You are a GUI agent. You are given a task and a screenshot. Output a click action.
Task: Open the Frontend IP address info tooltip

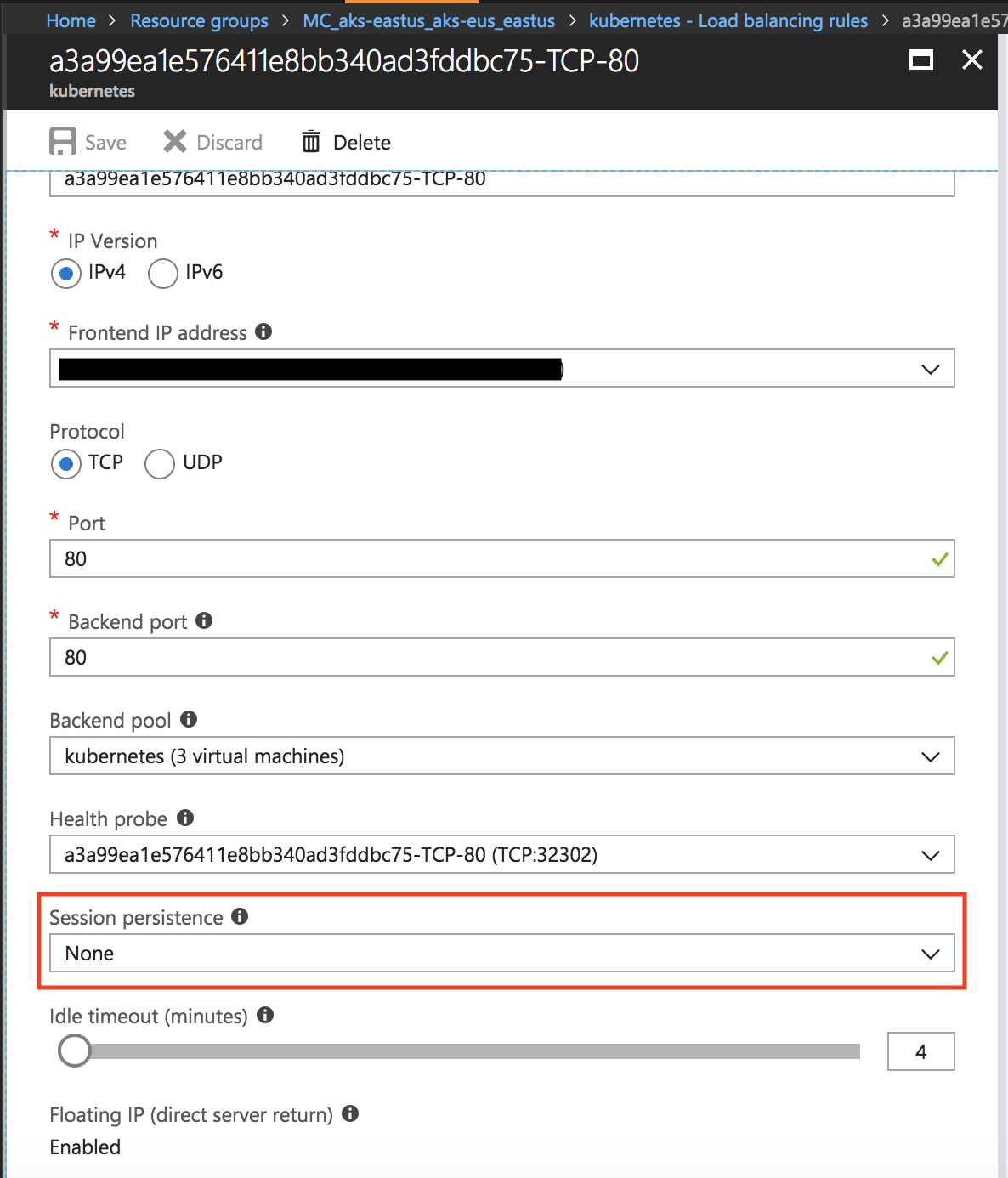coord(263,331)
